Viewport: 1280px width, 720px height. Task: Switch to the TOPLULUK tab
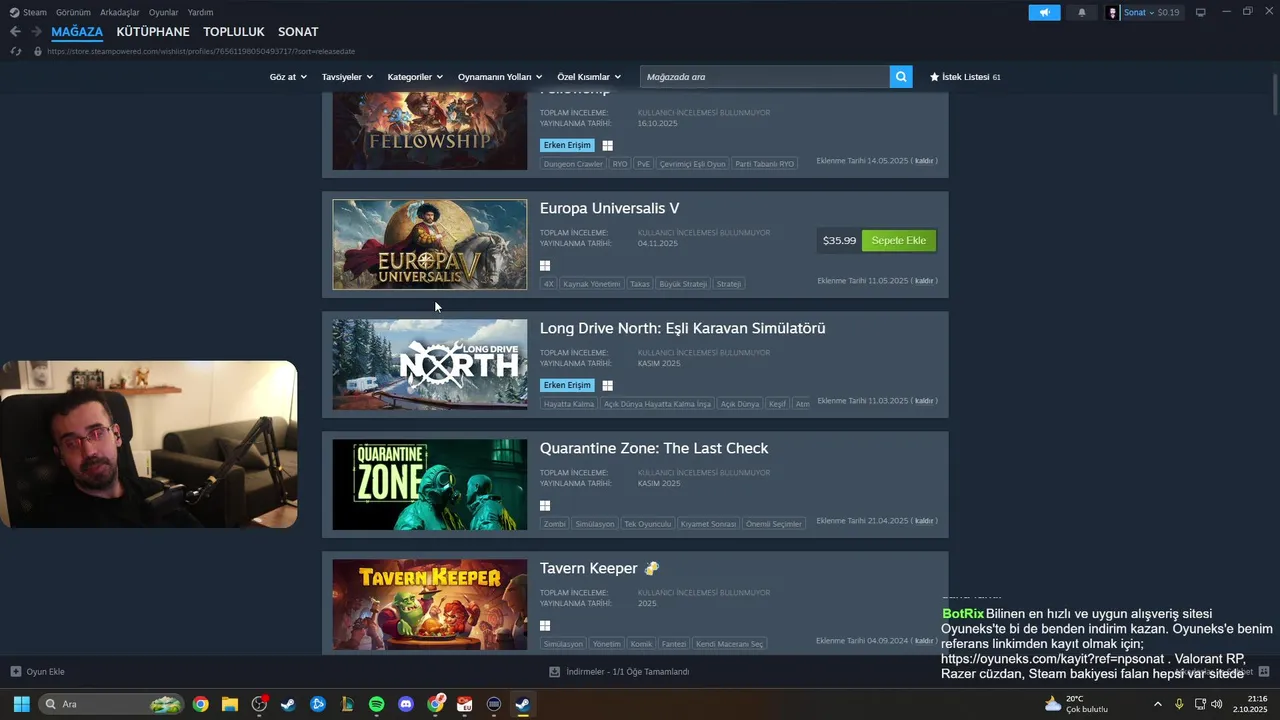pyautogui.click(x=234, y=32)
